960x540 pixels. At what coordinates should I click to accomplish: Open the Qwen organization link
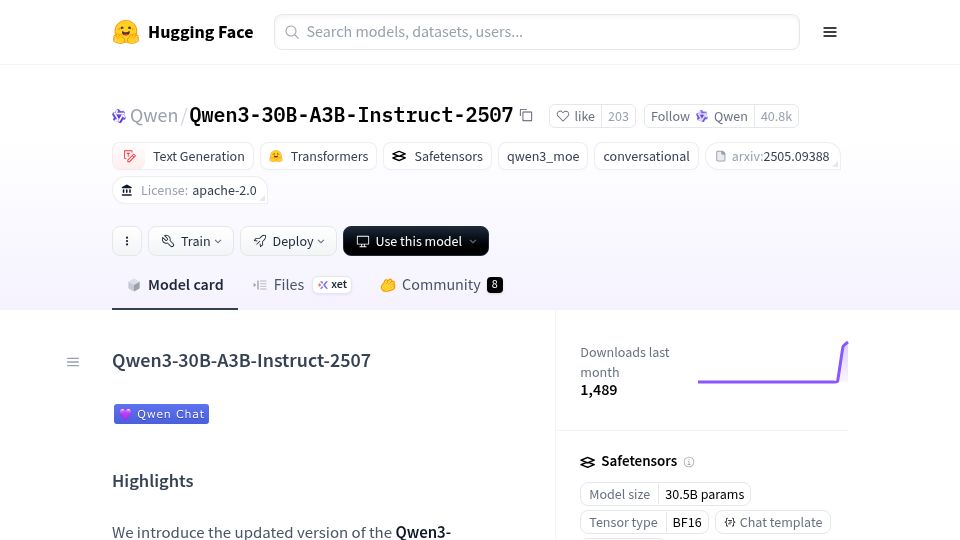tap(154, 116)
